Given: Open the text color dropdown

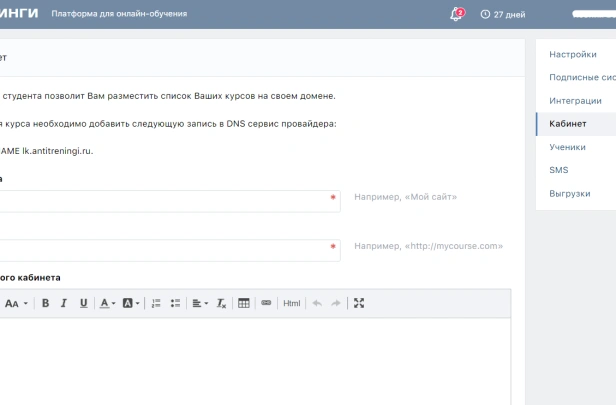Looking at the screenshot, I should coord(107,303).
